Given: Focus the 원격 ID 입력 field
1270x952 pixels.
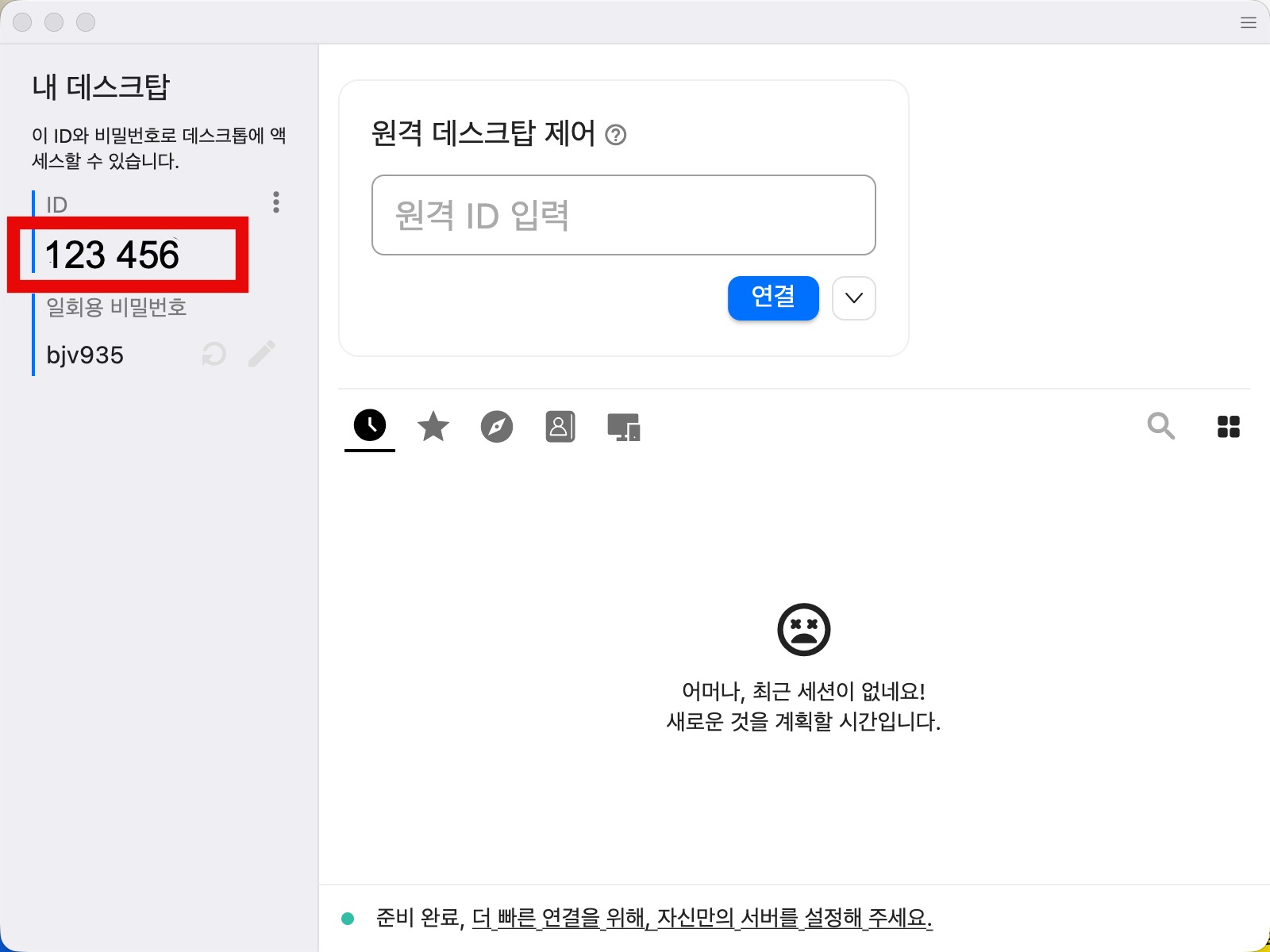Looking at the screenshot, I should pos(623,215).
